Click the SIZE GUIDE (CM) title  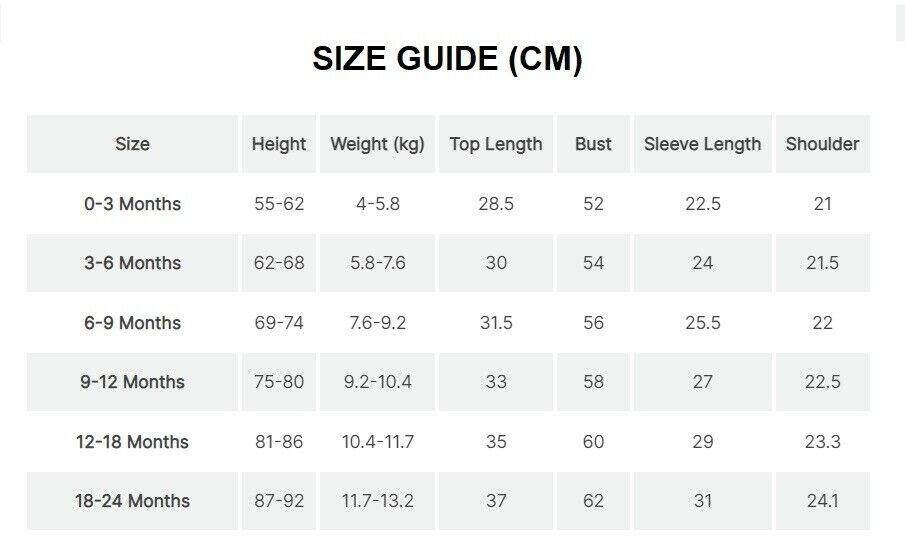(x=447, y=59)
